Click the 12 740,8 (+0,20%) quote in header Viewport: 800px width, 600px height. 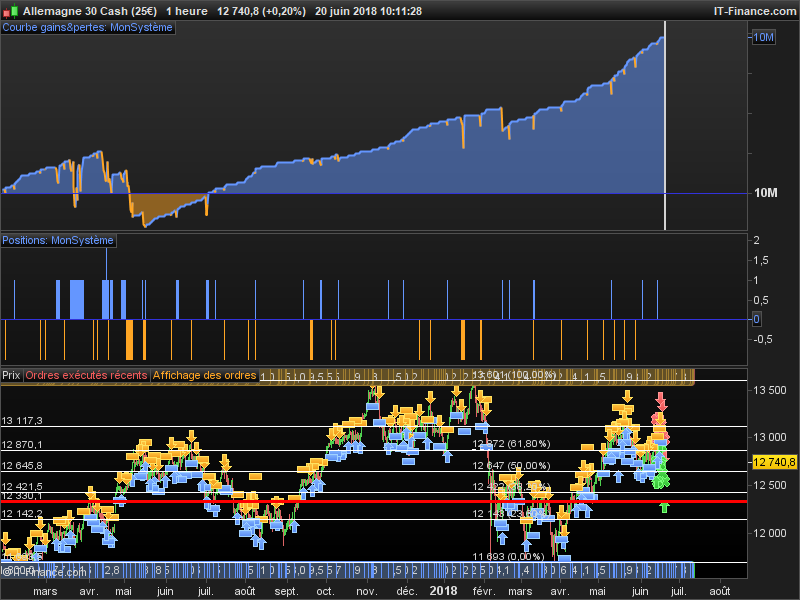261,11
